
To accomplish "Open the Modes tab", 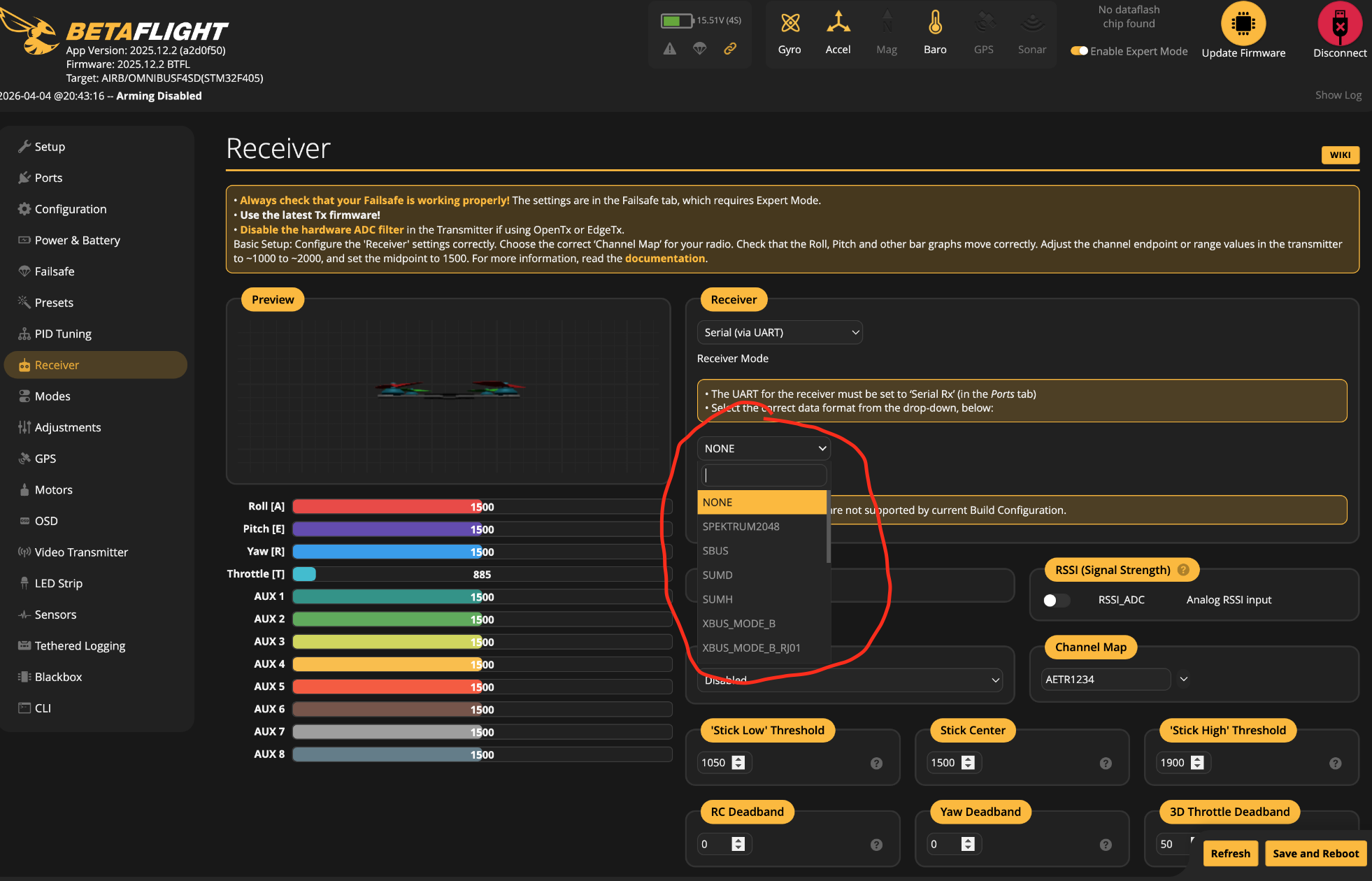I will pyautogui.click(x=96, y=396).
